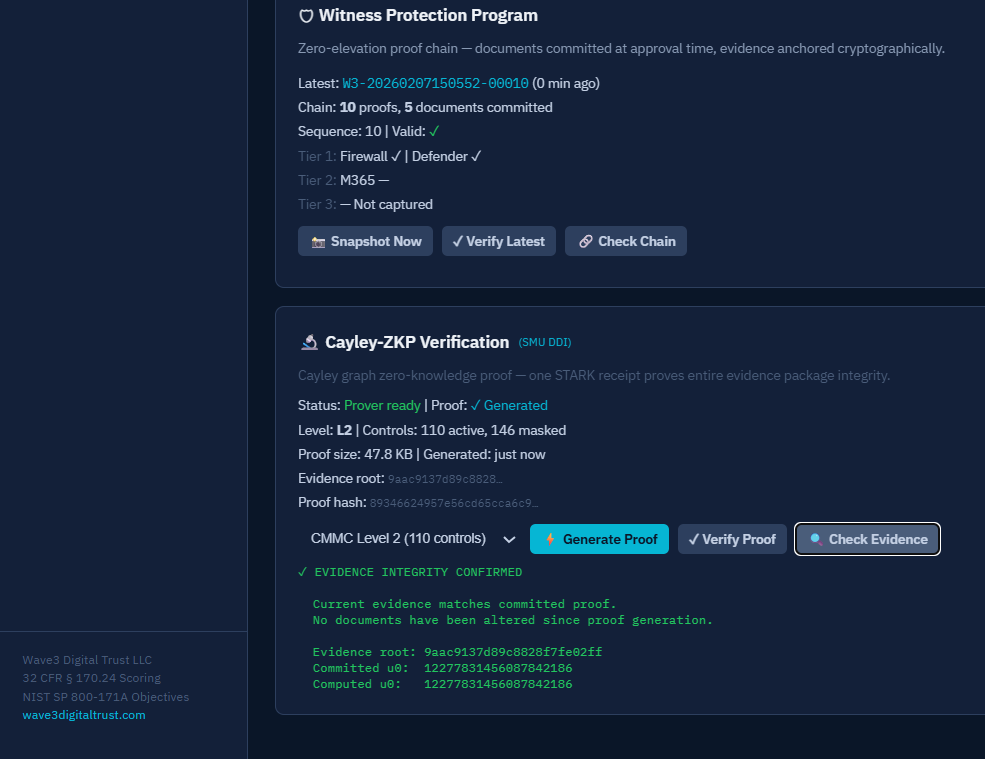Expand the chevron beside the controls selector
The height and width of the screenshot is (759, 985).
509,539
